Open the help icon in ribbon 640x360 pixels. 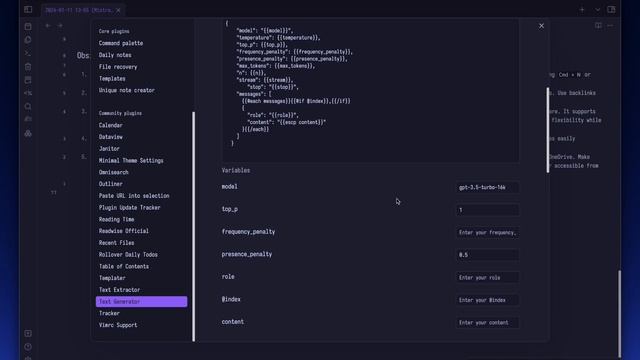(28, 347)
